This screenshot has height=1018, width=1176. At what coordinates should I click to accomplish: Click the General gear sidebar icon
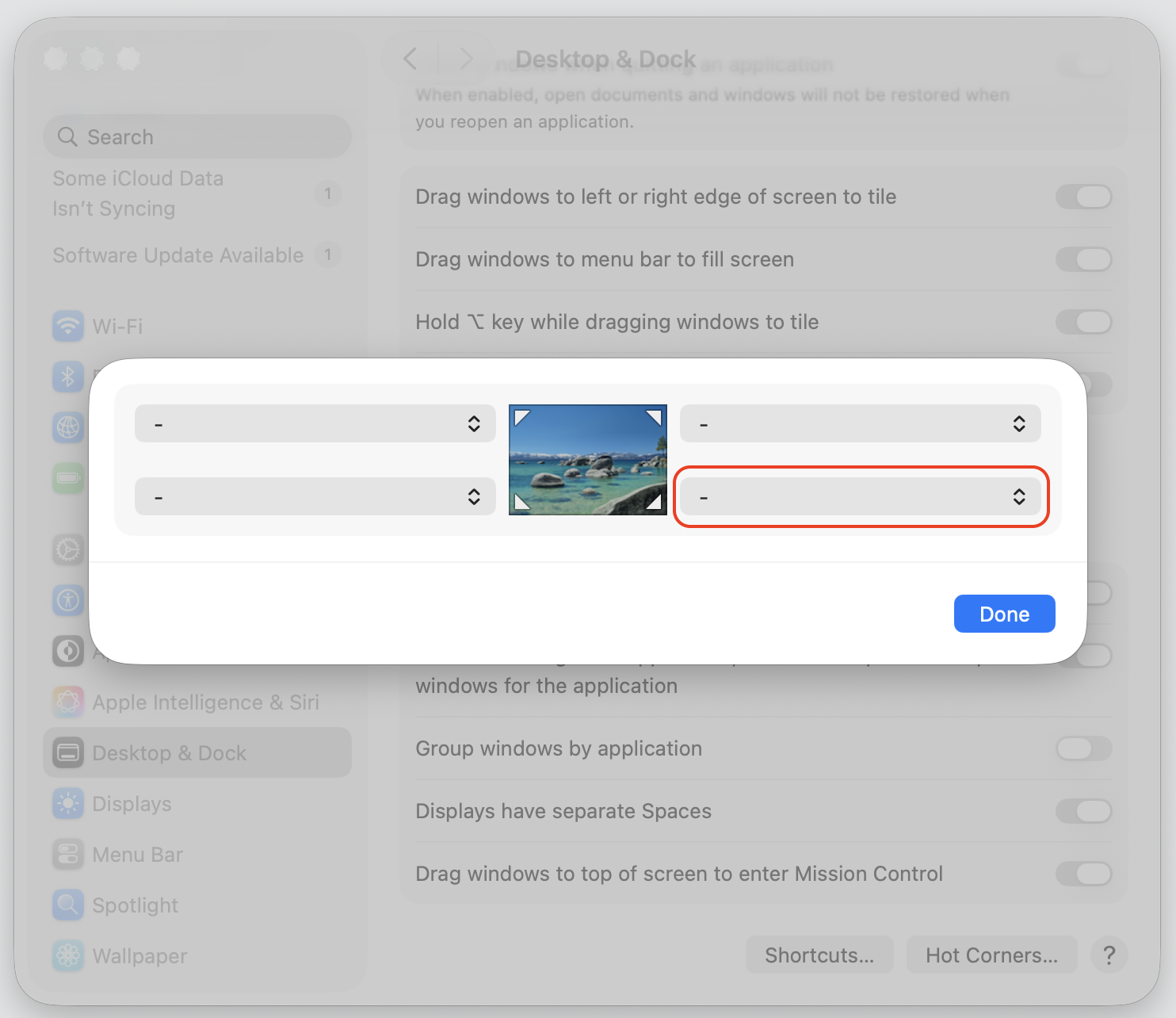pos(68,549)
